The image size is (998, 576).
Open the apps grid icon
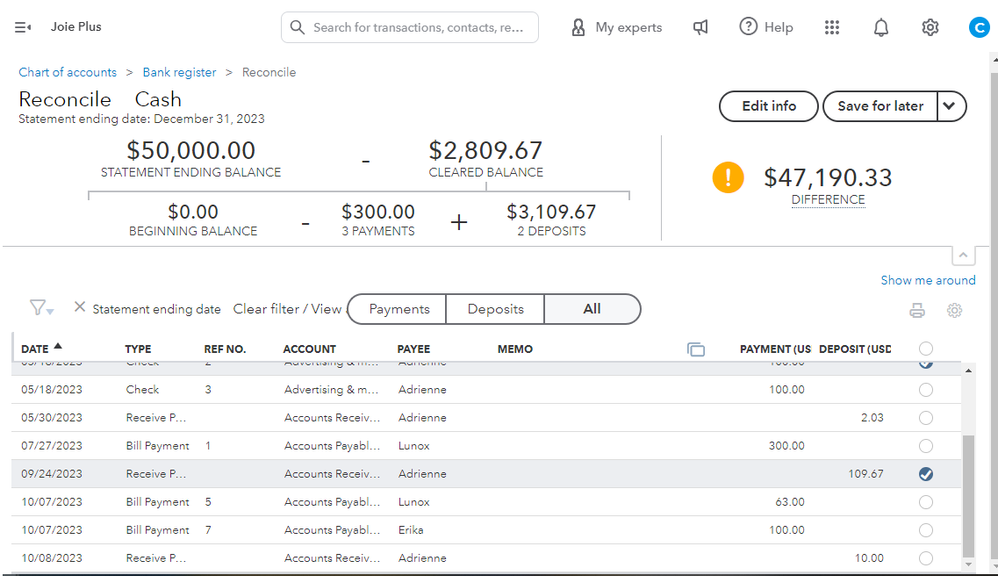832,27
